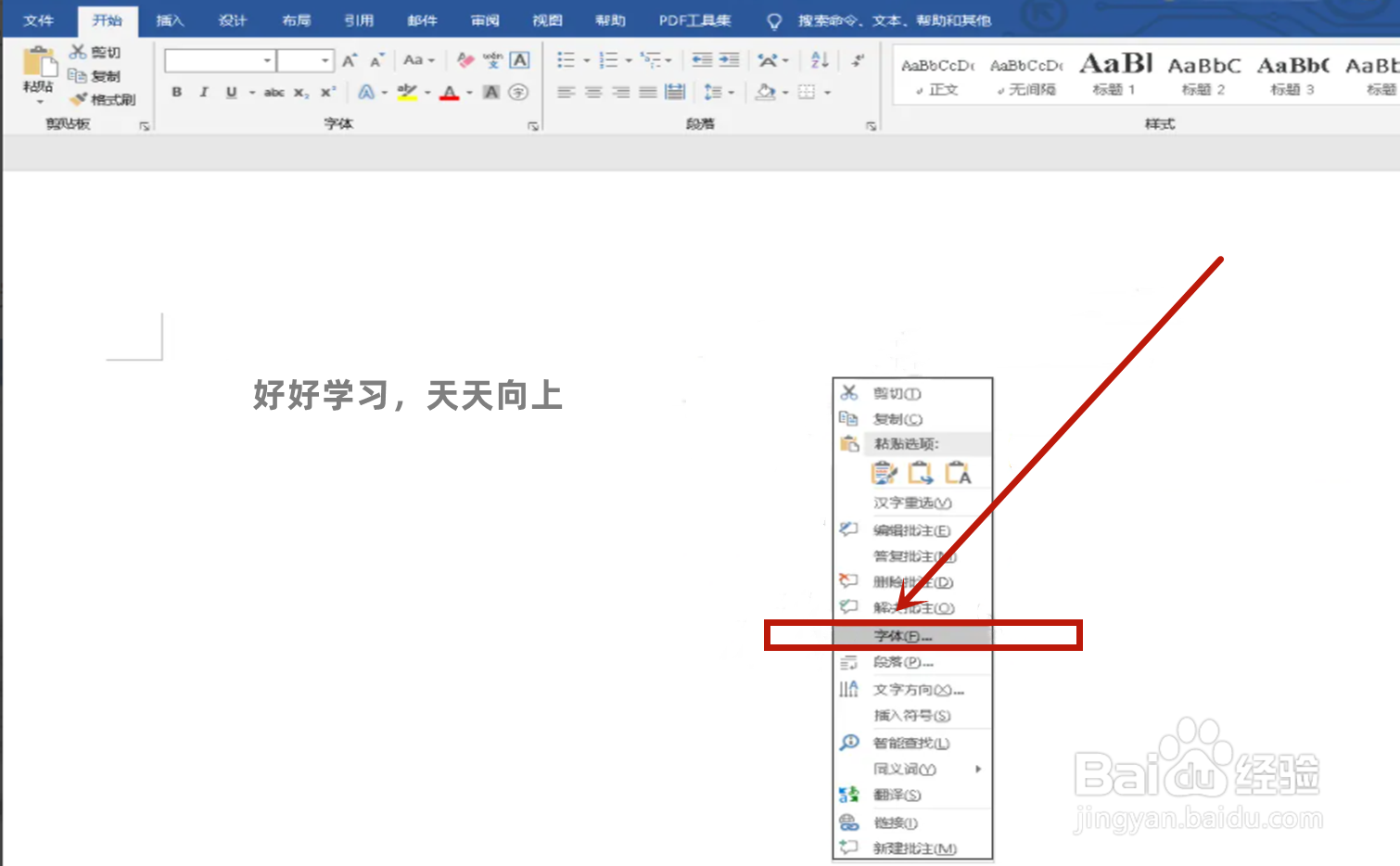
Task: Shrink font size with the smaller A icon
Action: tap(376, 61)
